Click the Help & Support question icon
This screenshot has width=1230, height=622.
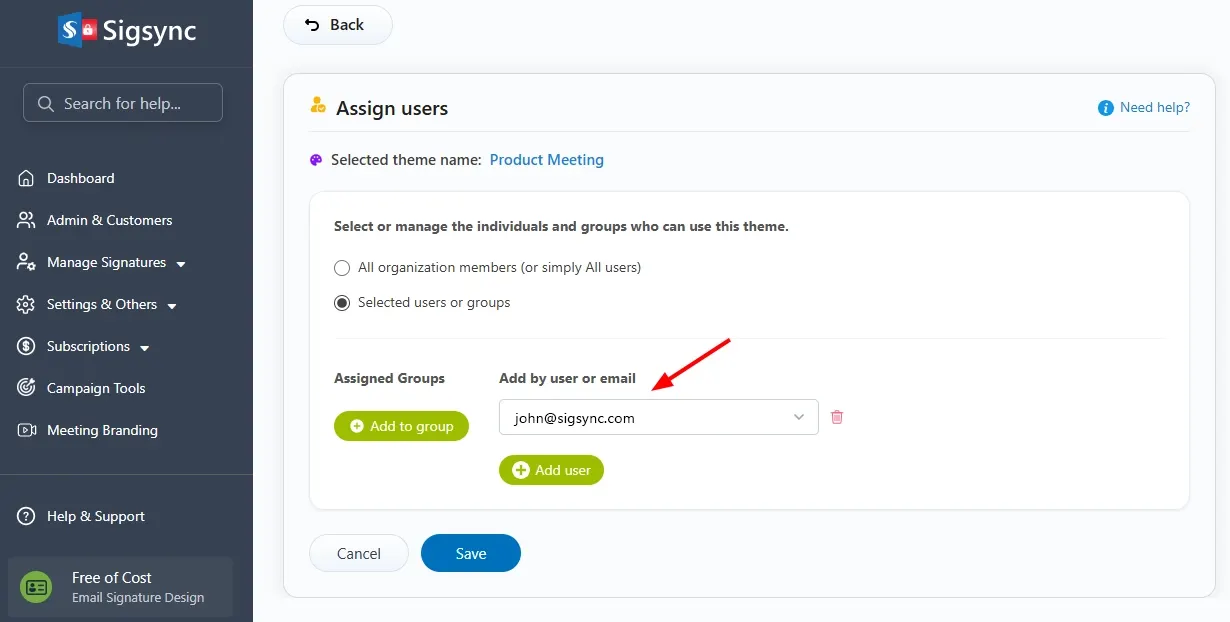click(x=27, y=516)
